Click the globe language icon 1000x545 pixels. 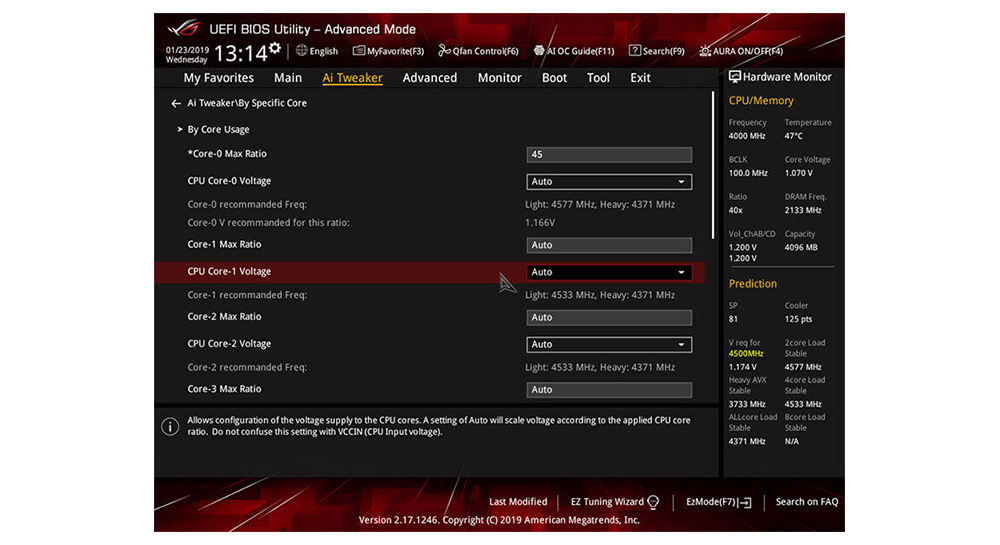[302, 50]
